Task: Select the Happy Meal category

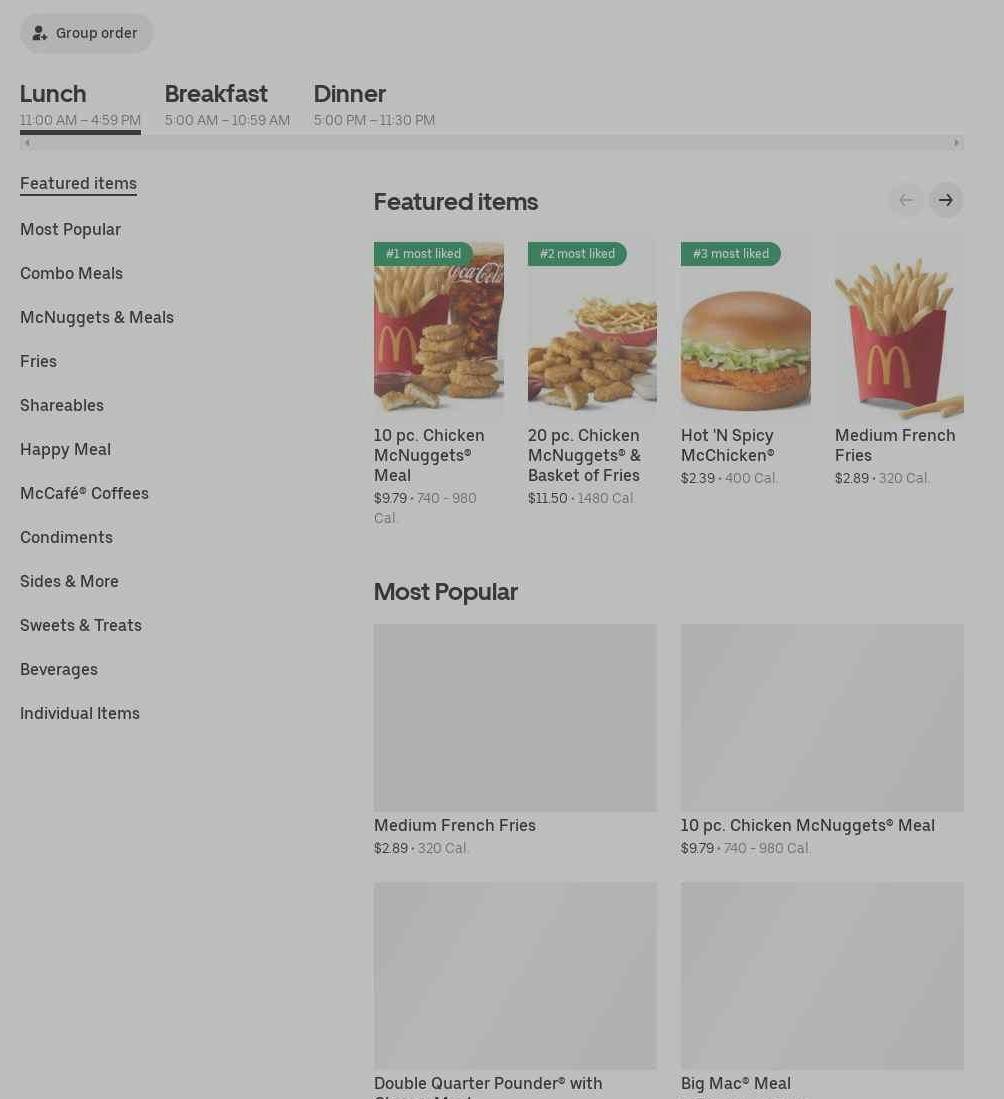Action: [65, 449]
